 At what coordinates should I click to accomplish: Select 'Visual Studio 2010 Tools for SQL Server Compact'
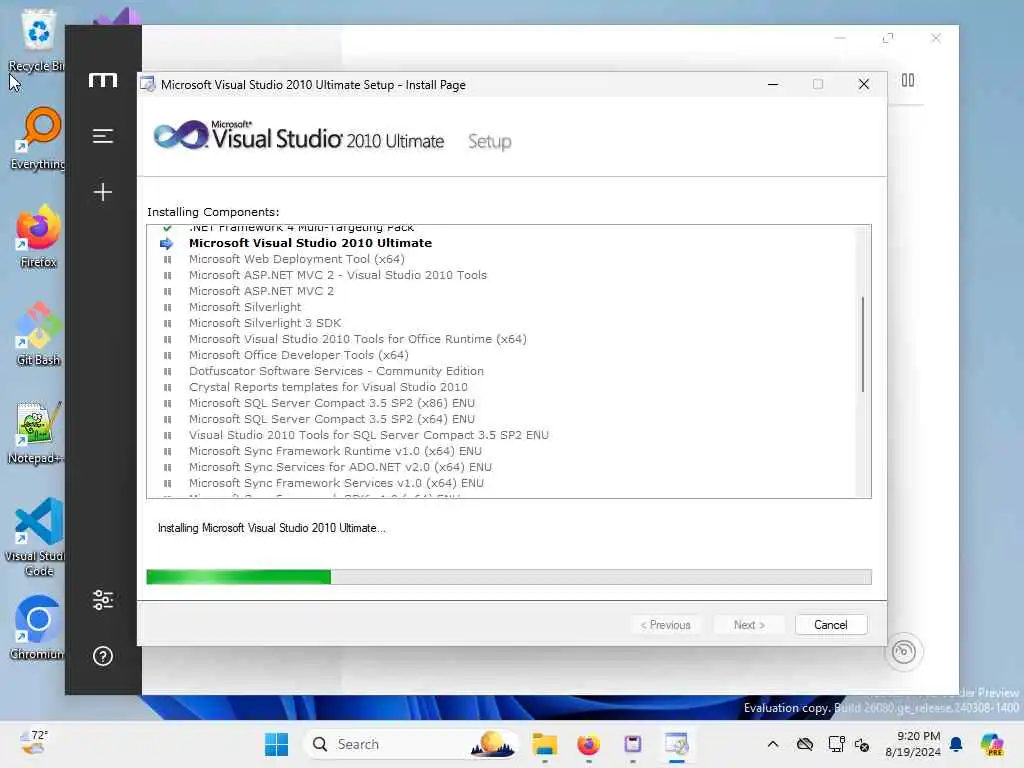[x=501, y=435]
